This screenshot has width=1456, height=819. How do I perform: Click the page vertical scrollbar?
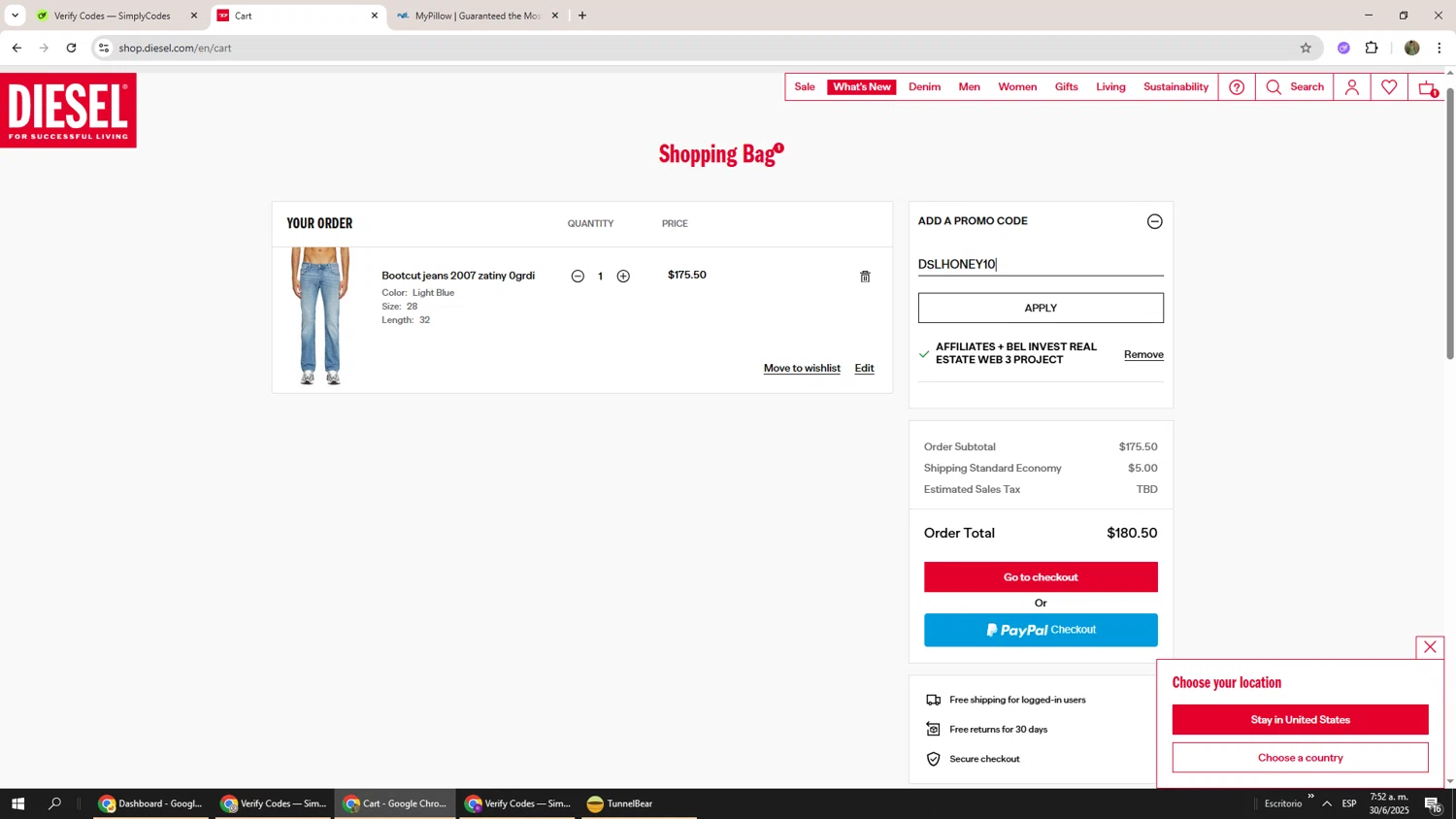pyautogui.click(x=1450, y=223)
